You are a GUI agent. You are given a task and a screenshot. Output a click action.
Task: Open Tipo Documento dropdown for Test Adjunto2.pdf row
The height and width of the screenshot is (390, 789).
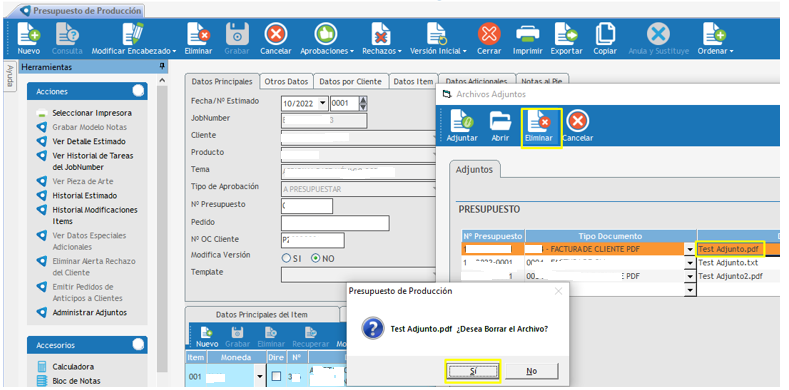coord(689,276)
